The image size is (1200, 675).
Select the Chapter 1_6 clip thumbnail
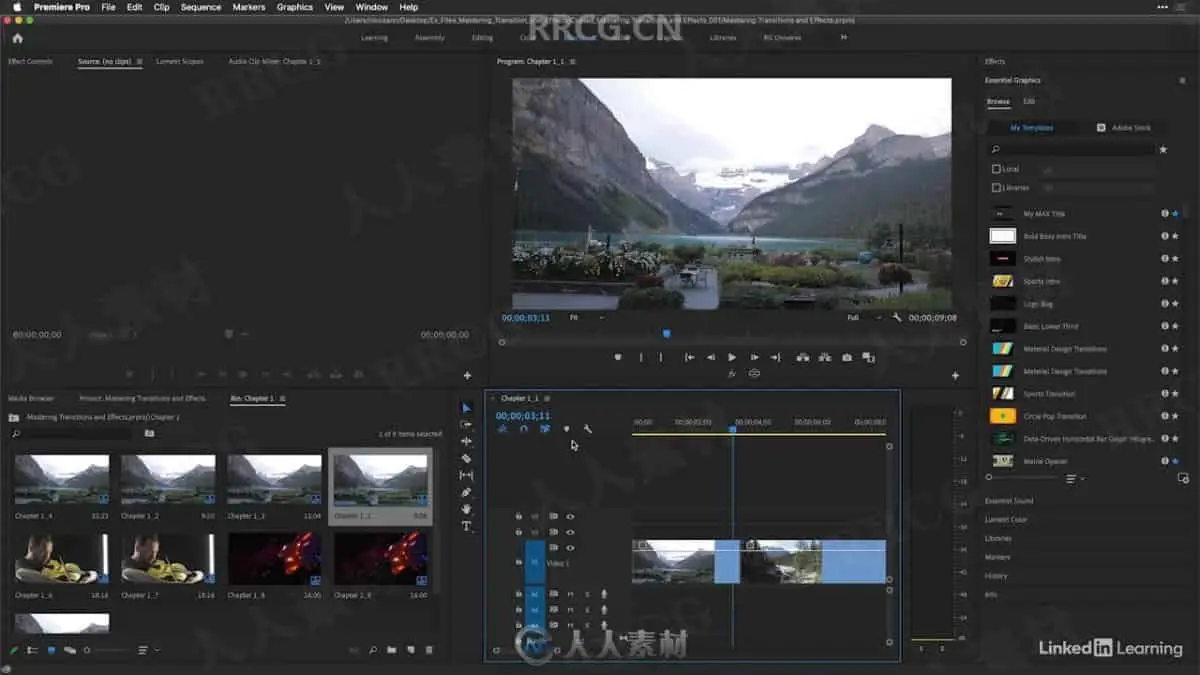click(x=61, y=558)
